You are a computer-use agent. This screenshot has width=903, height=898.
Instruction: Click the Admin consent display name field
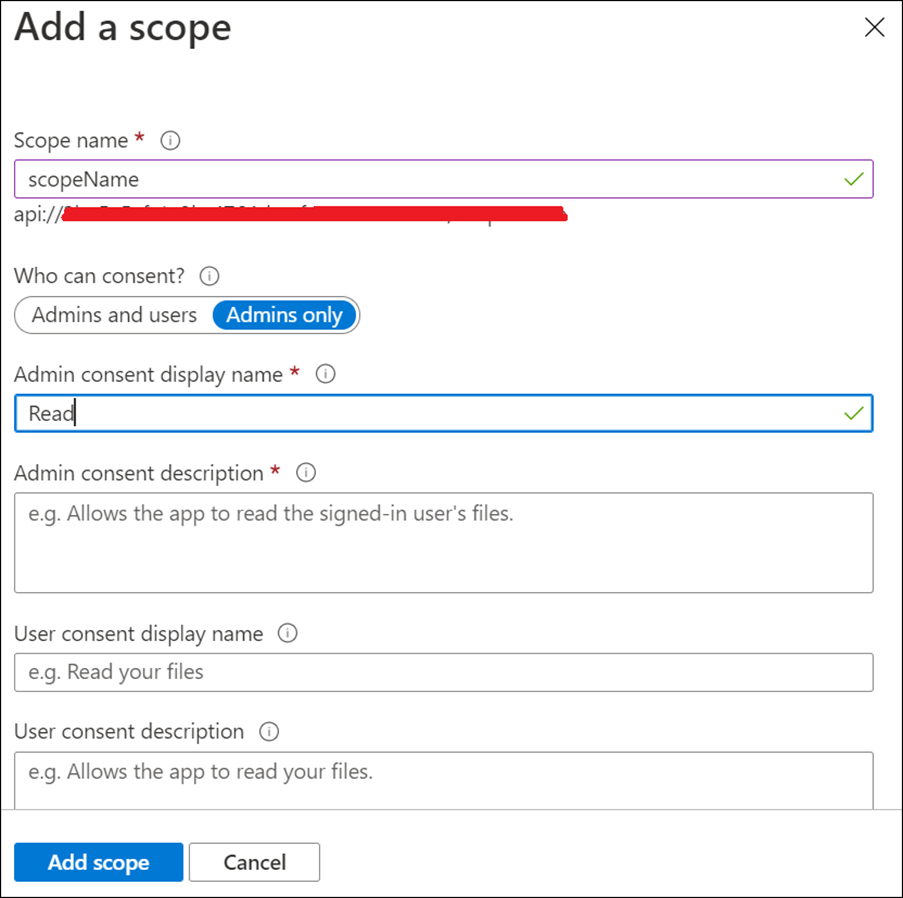(x=420, y=413)
